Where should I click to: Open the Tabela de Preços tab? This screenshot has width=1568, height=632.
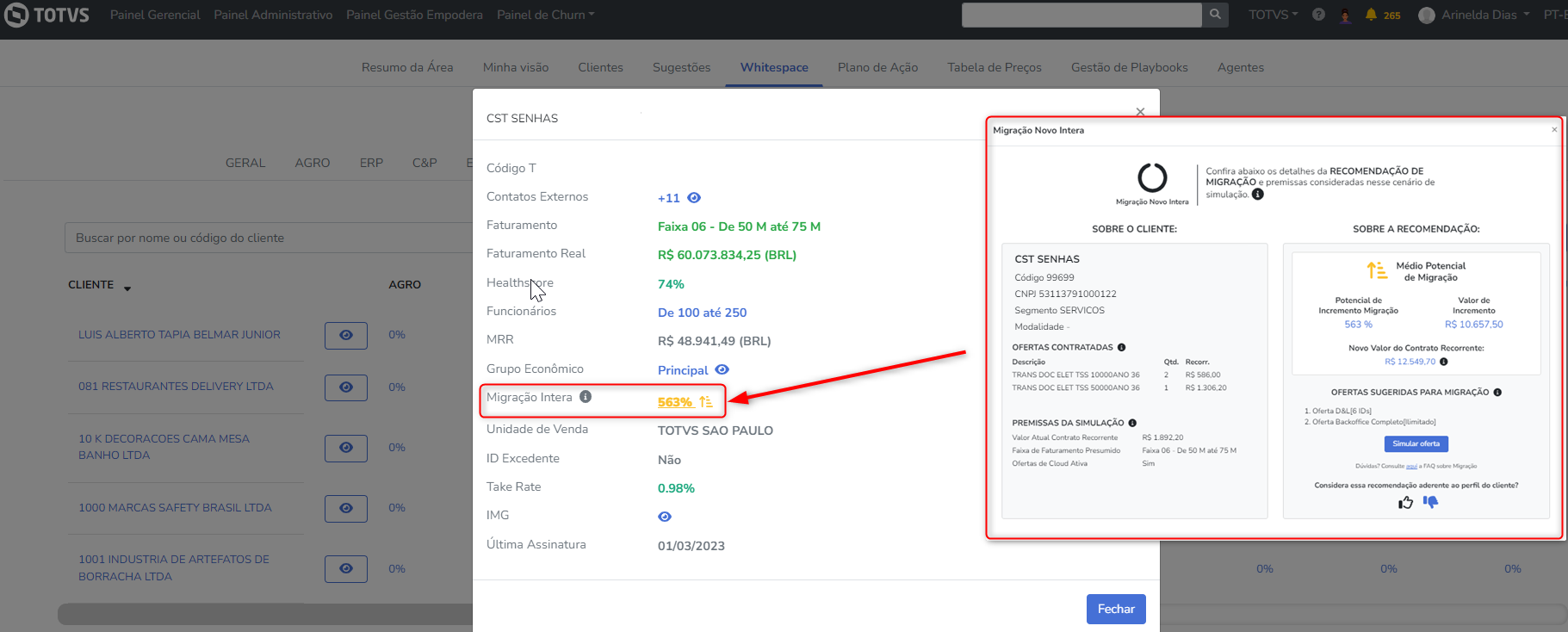pos(995,67)
